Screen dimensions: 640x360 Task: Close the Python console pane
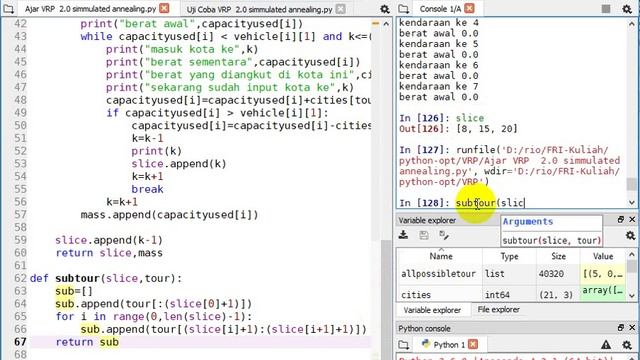point(632,328)
